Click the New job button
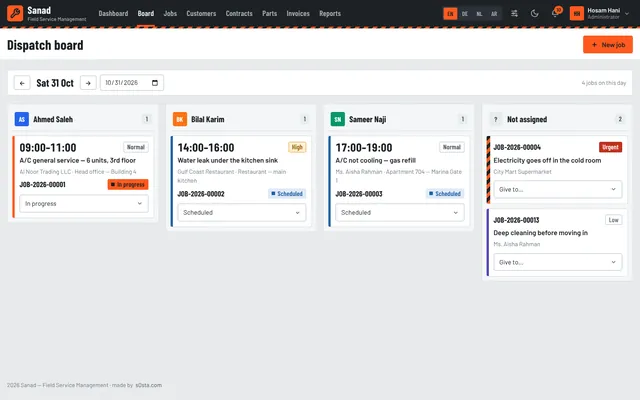 608,44
